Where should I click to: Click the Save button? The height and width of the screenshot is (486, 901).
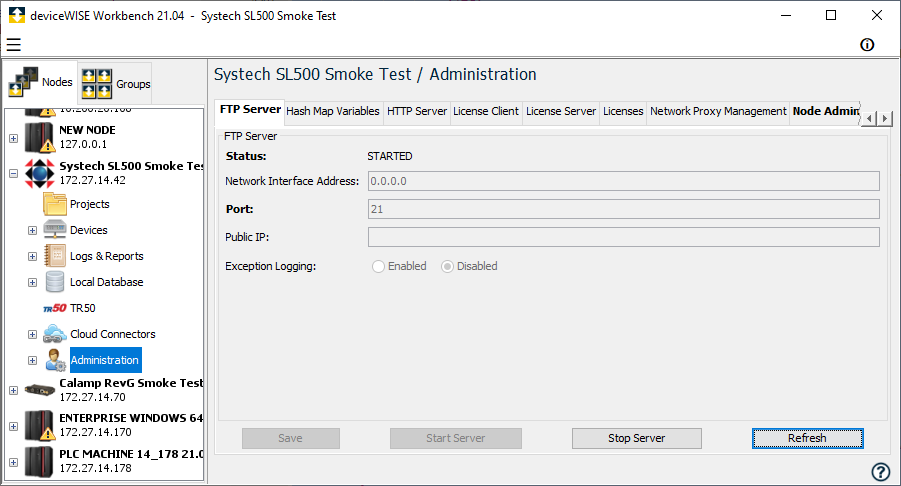coord(291,438)
